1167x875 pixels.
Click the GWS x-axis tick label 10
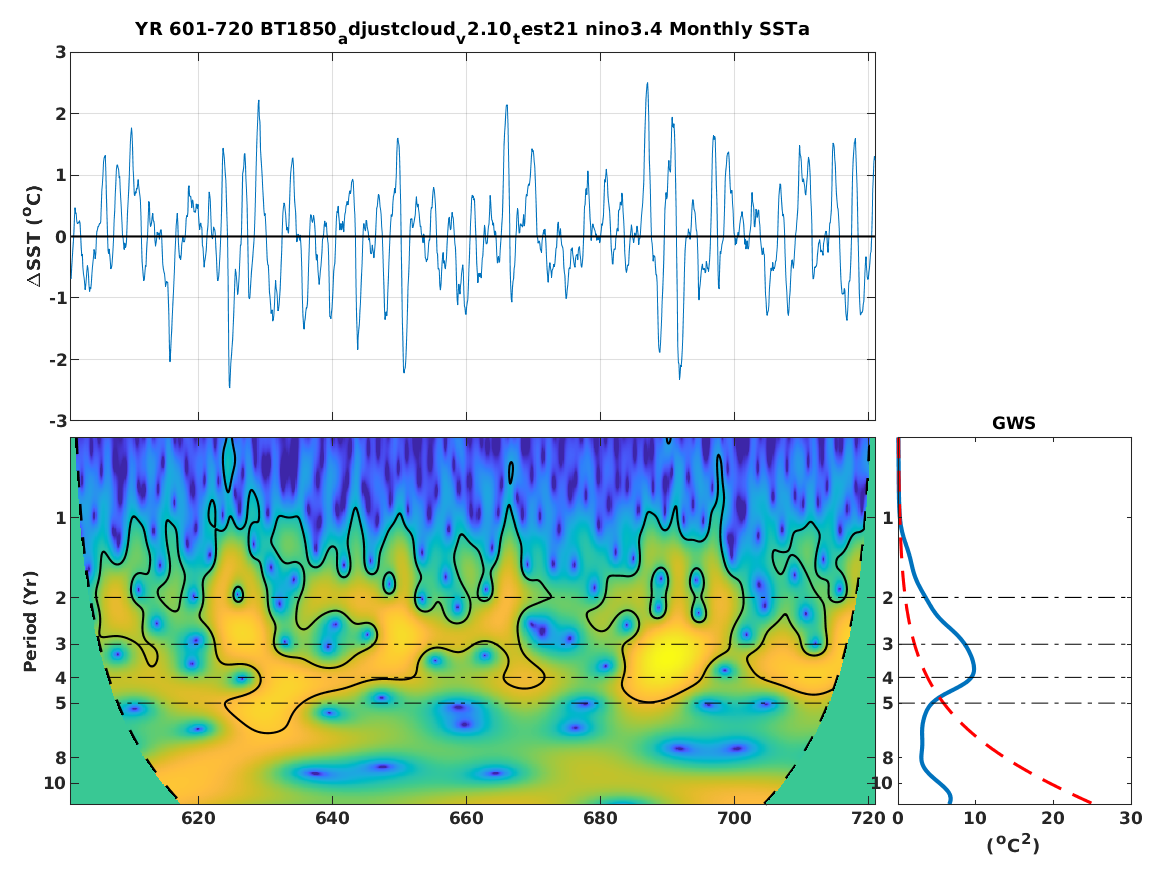point(975,818)
